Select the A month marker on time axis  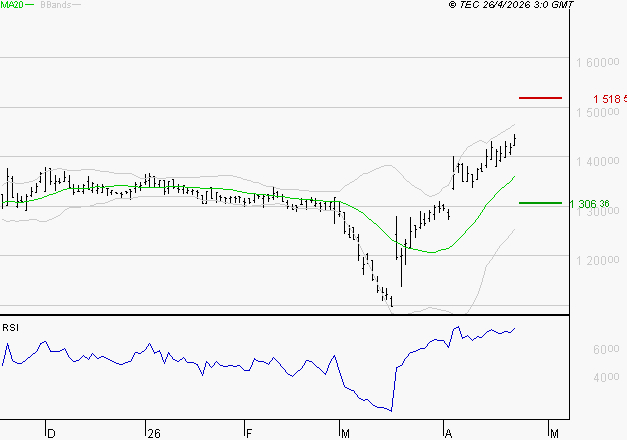click(446, 433)
